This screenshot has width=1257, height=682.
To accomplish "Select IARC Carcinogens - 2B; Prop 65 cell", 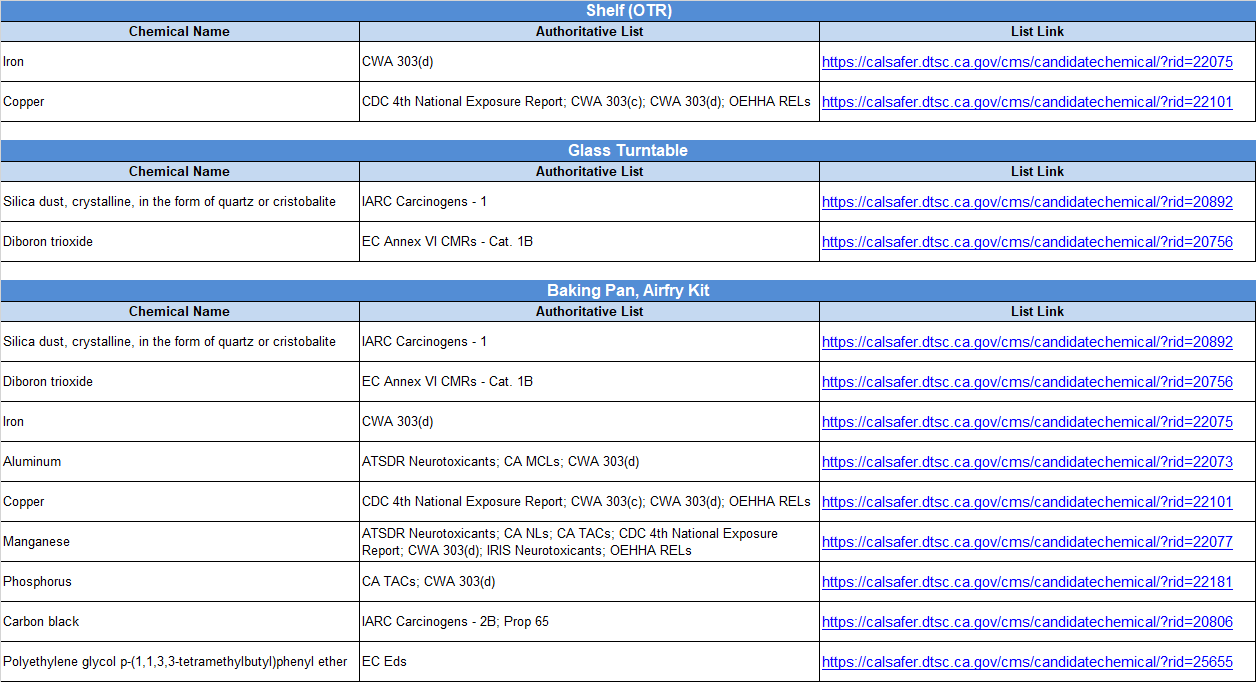I will (x=590, y=622).
